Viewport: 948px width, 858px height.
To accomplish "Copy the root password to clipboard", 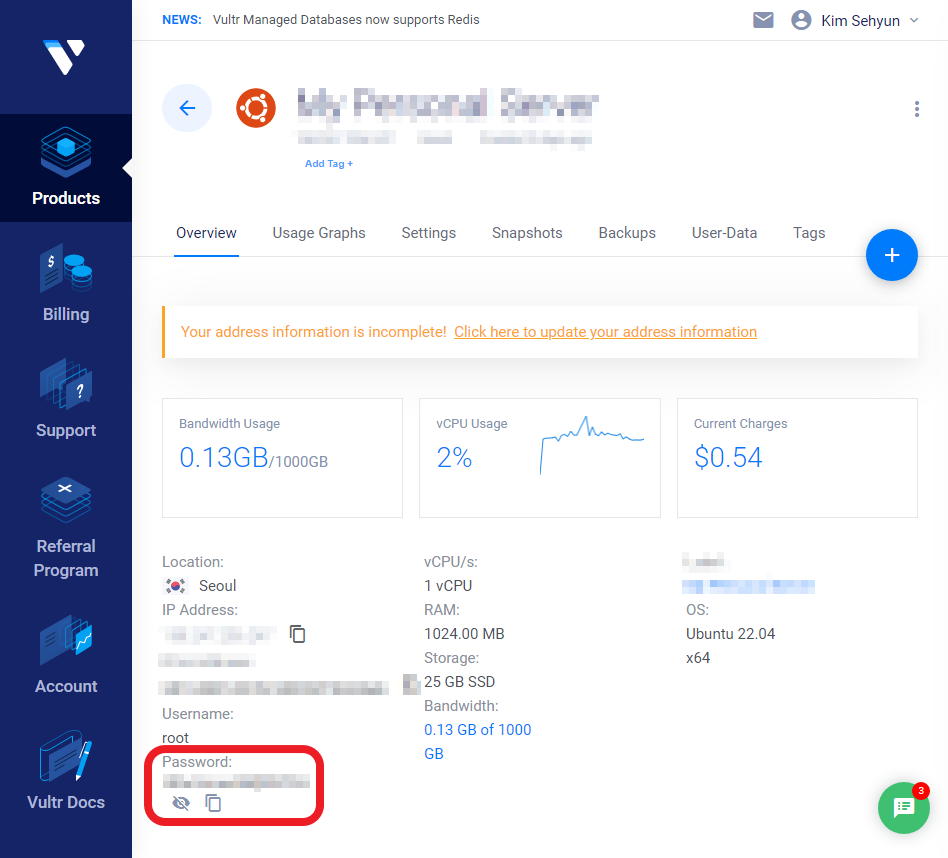I will pos(213,803).
